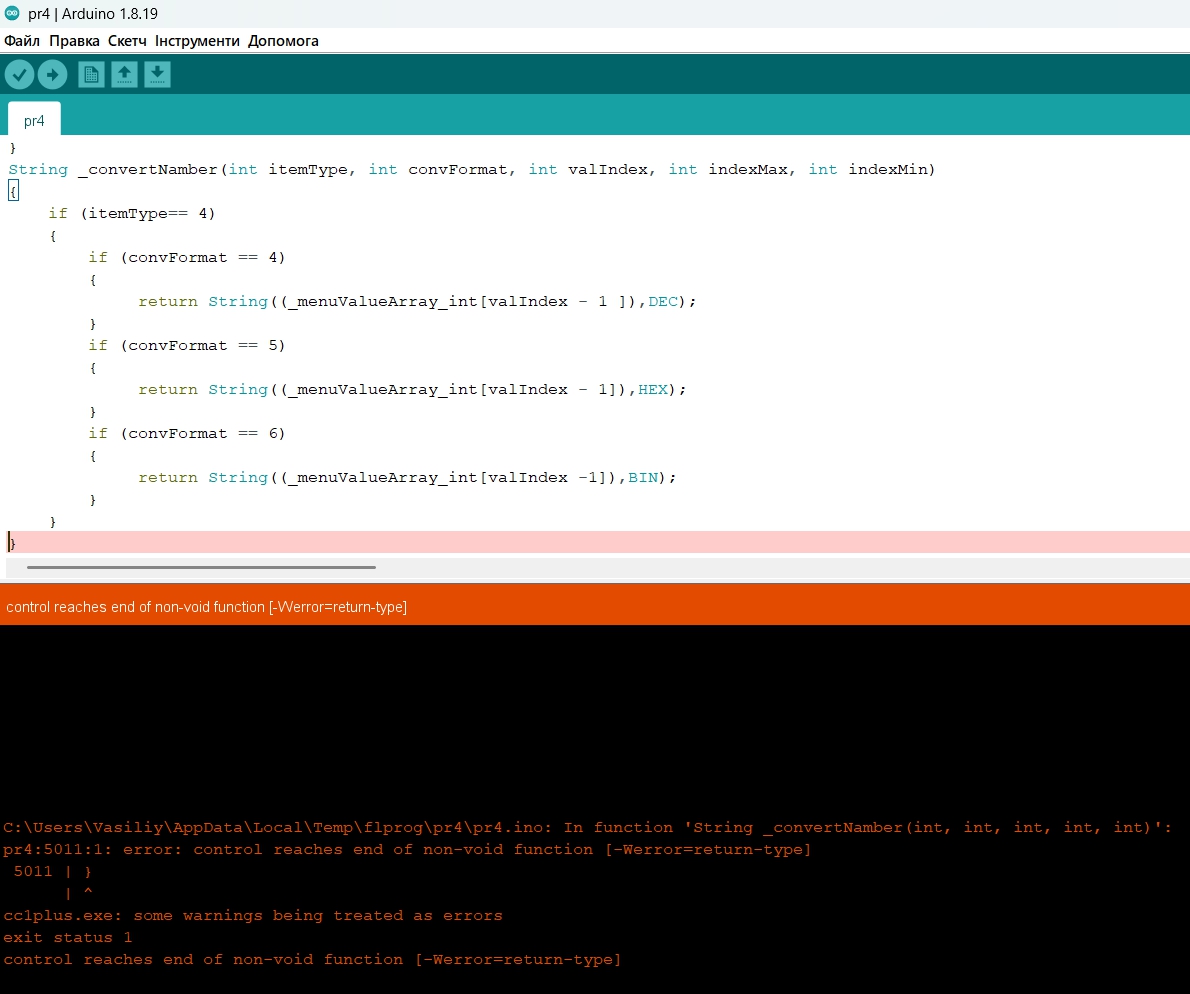
Task: Click the editor's horizontal scrollbar thumb
Action: [x=200, y=567]
